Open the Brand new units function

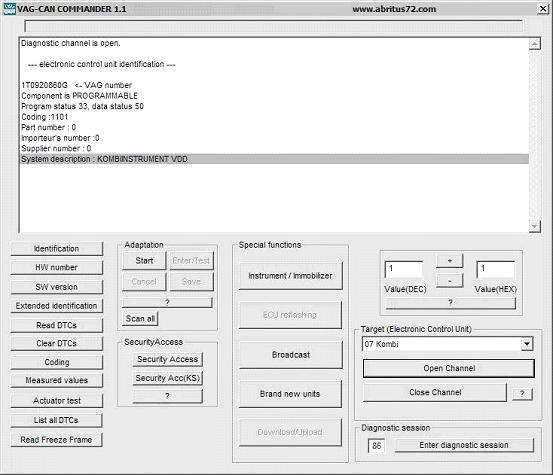click(290, 394)
